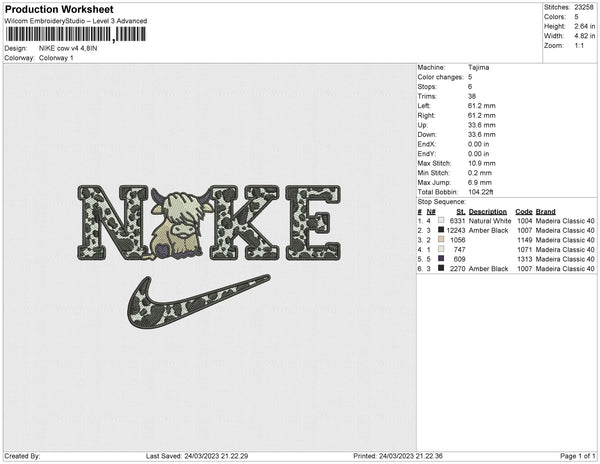Click the design name 'NIKE cow v4 4,8IN'

pyautogui.click(x=68, y=48)
